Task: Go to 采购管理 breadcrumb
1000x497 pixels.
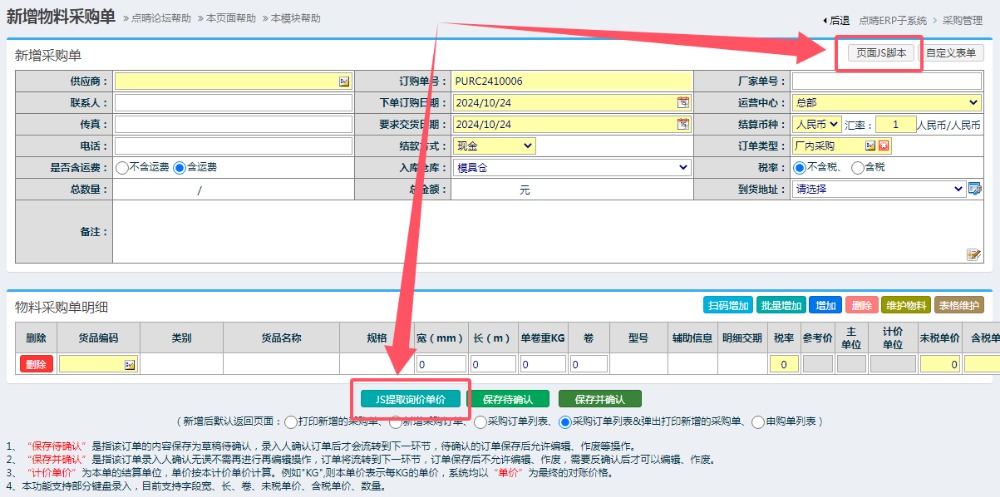Action: pyautogui.click(x=964, y=20)
